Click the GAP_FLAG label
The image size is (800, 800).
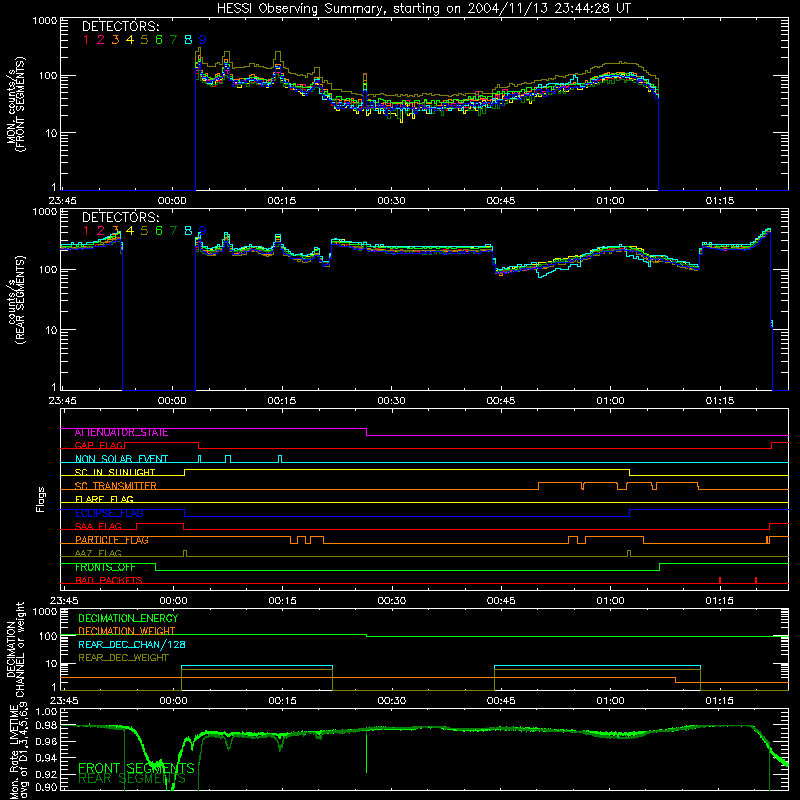[99, 446]
